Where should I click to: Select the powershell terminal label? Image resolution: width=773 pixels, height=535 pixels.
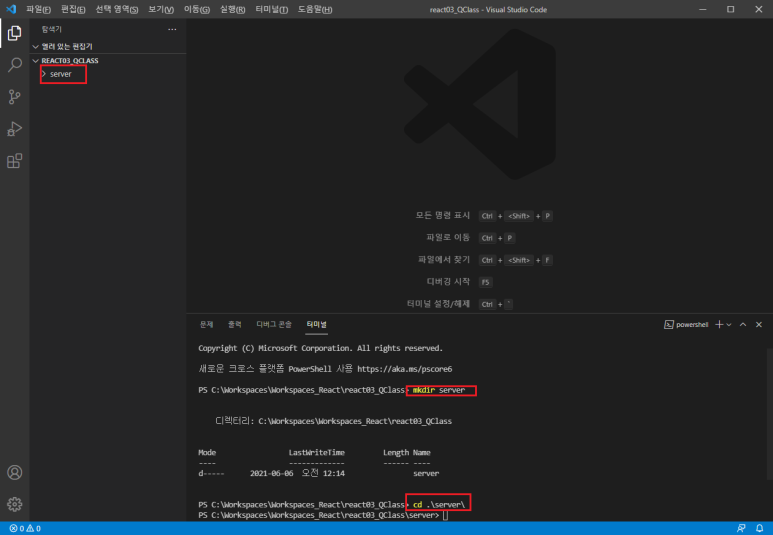coord(686,324)
